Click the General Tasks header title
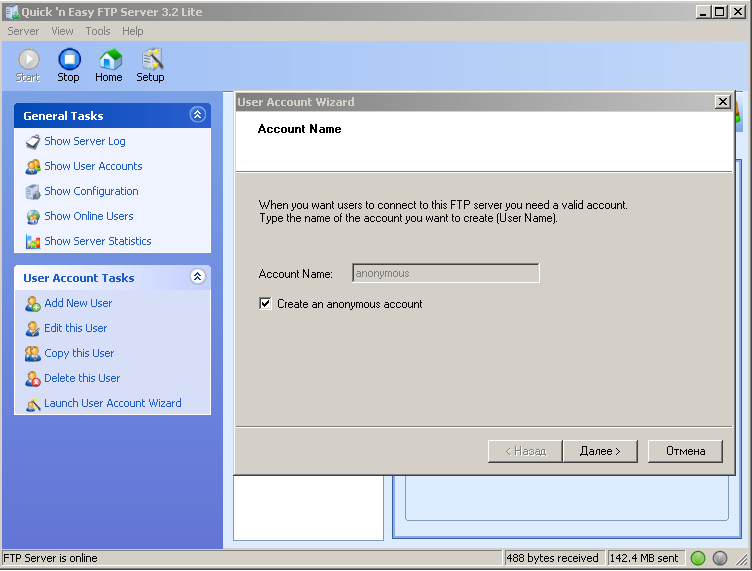The width and height of the screenshot is (752, 571). [x=63, y=116]
